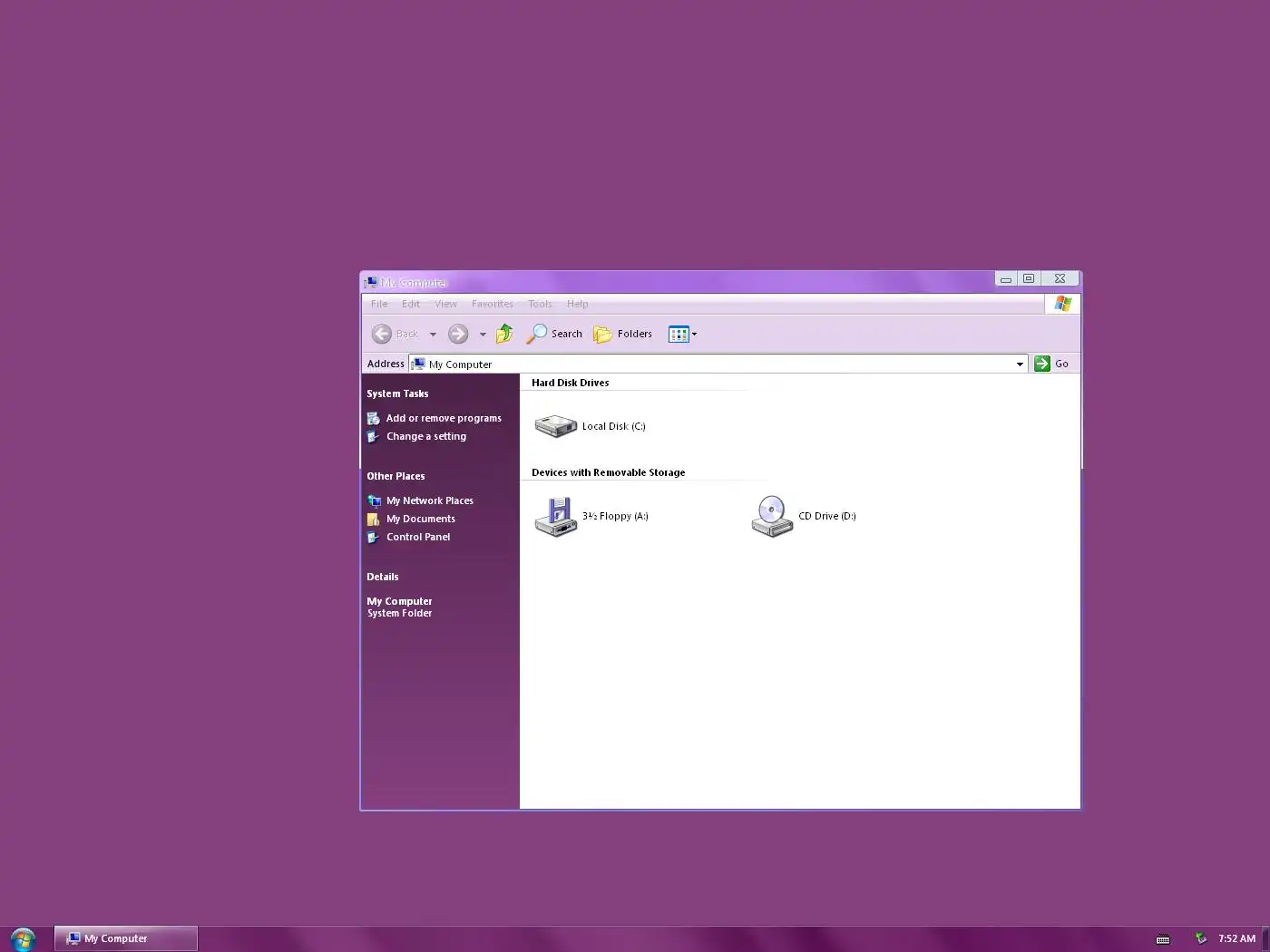
Task: Collapse the System Tasks section header
Action: point(397,393)
